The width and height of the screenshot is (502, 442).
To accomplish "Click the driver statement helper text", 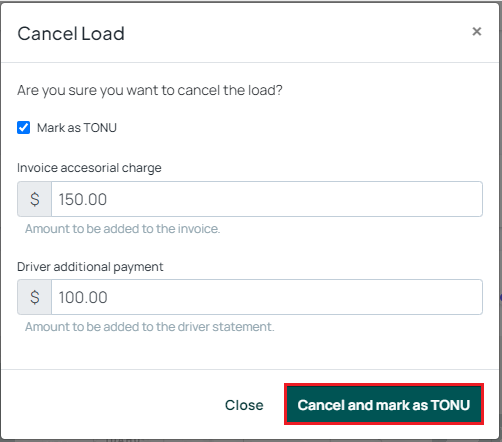I will coord(150,327).
